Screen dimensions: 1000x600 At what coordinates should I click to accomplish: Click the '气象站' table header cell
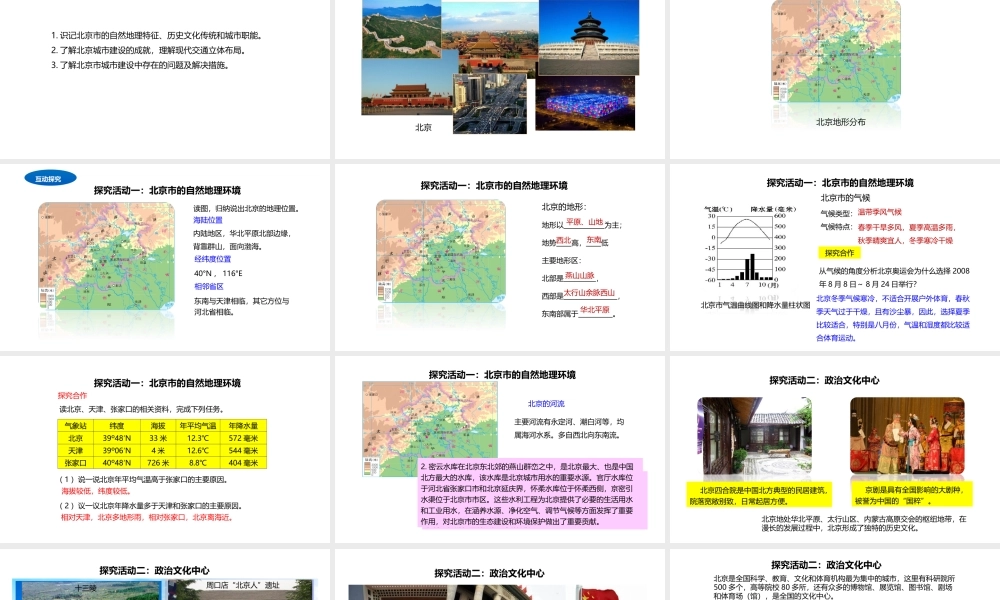click(75, 425)
